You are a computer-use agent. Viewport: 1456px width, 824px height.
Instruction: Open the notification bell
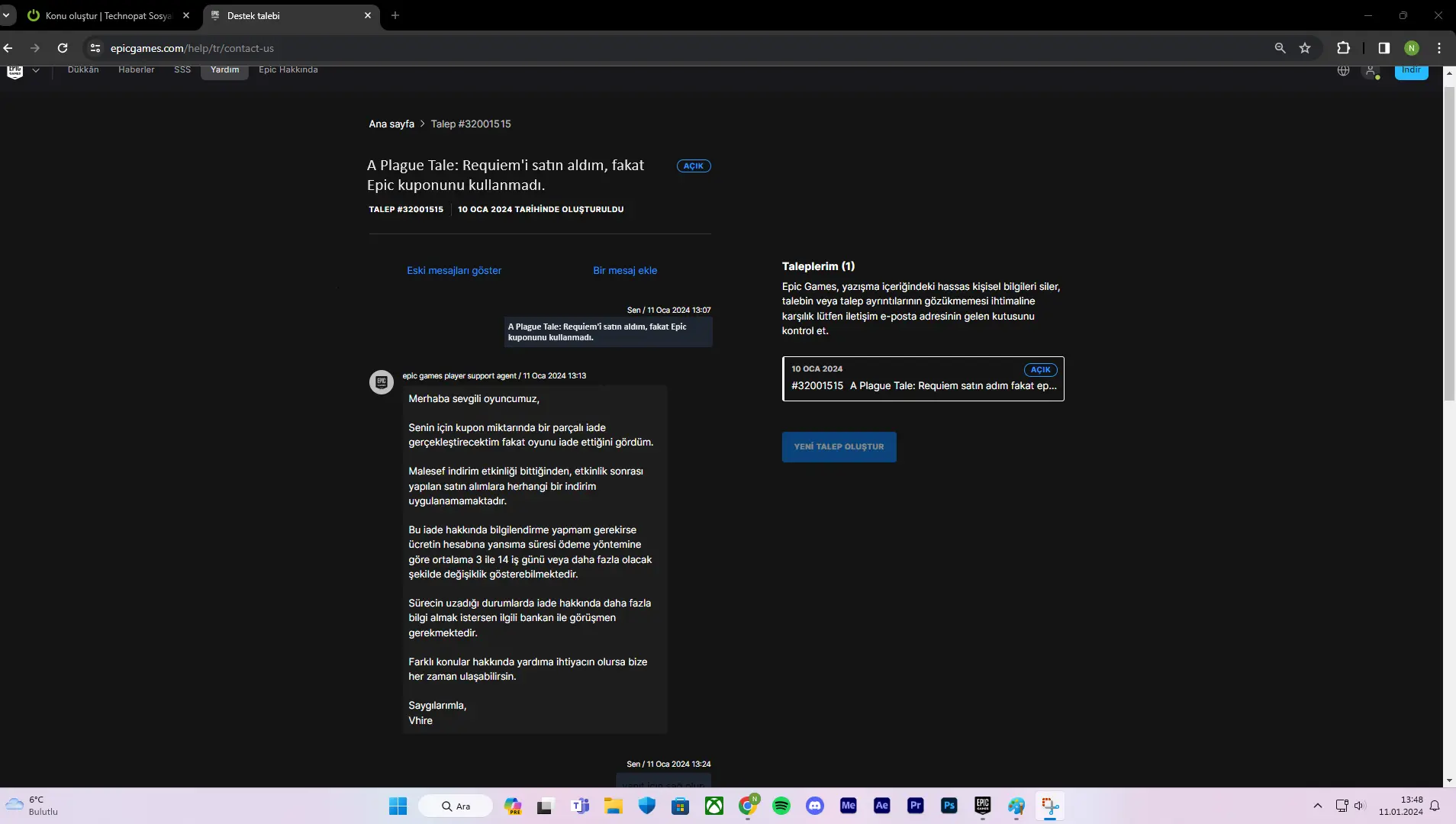(x=1435, y=806)
